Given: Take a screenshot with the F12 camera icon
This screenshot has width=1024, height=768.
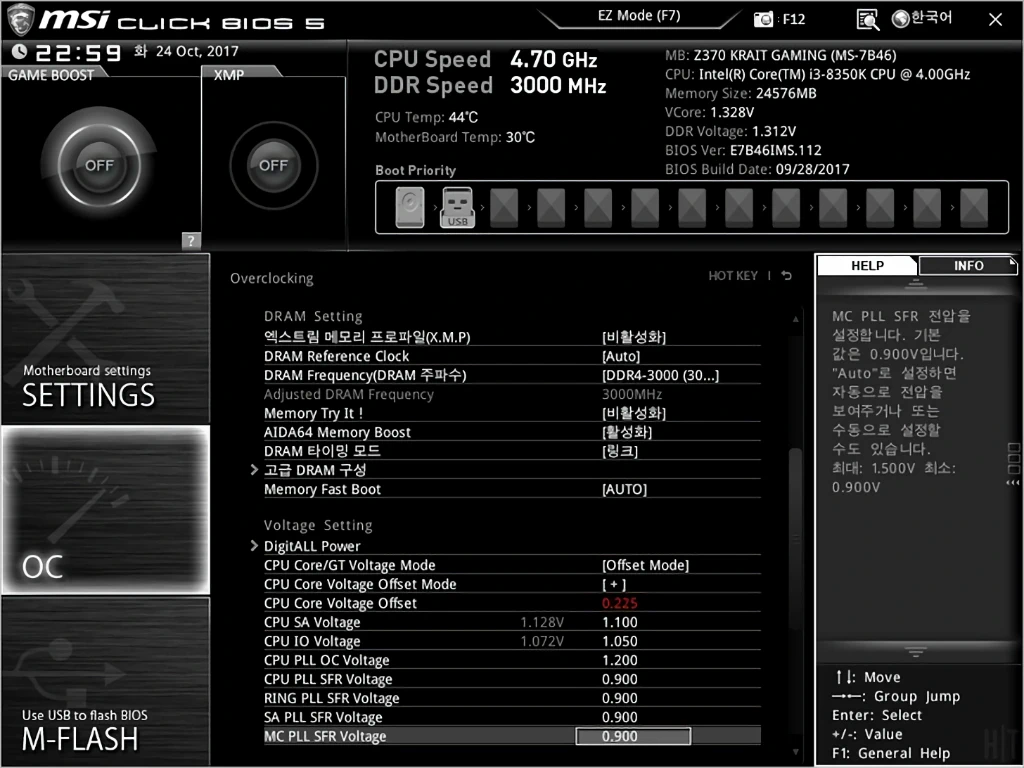Looking at the screenshot, I should point(763,19).
